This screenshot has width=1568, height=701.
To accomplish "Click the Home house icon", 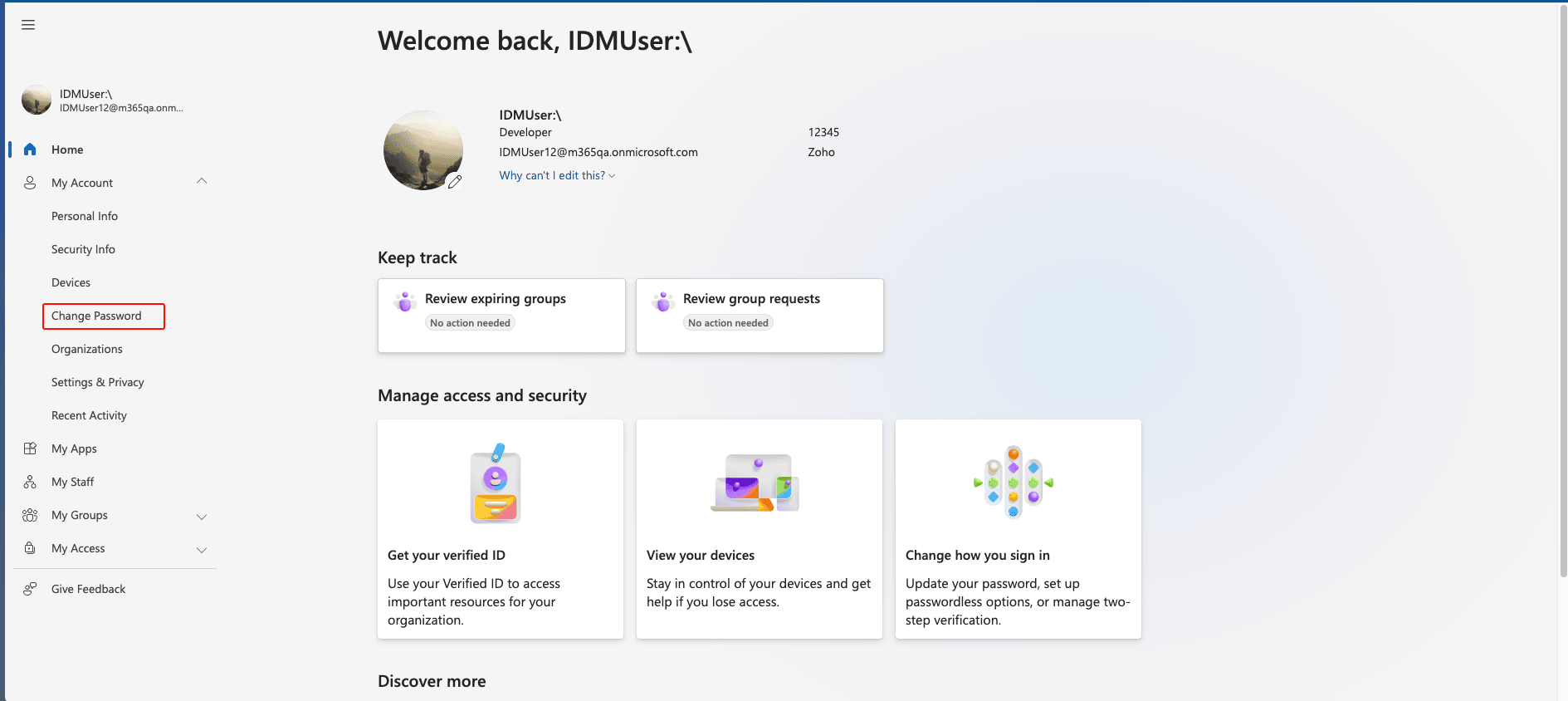I will [x=30, y=150].
